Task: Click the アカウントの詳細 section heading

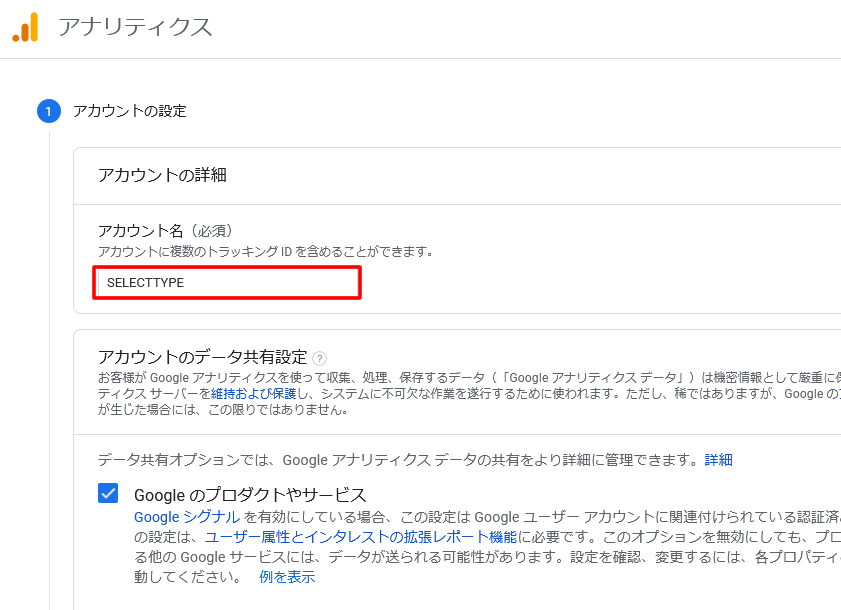Action: tap(162, 175)
